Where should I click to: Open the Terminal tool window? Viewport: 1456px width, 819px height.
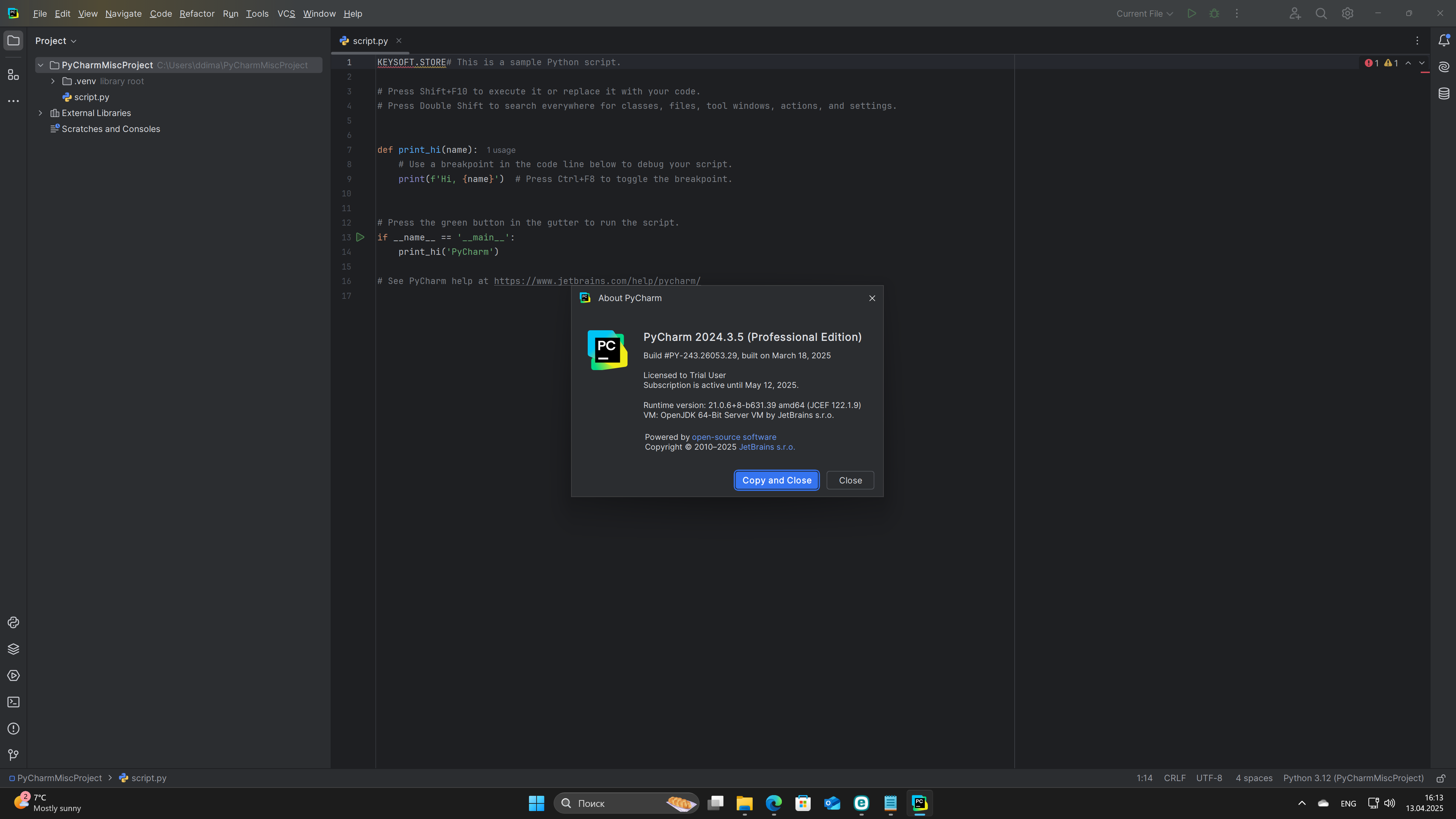coord(14,702)
